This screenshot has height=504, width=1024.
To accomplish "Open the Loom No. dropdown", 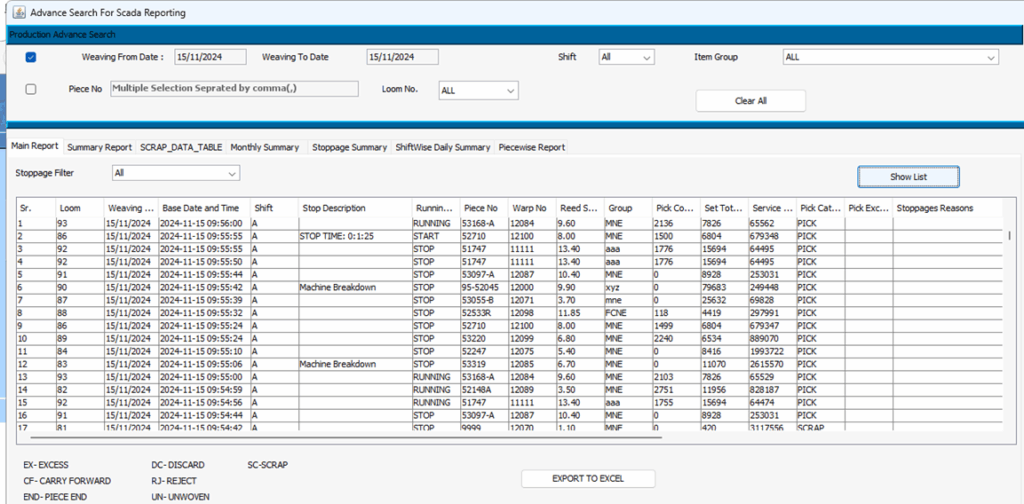I will click(478, 90).
